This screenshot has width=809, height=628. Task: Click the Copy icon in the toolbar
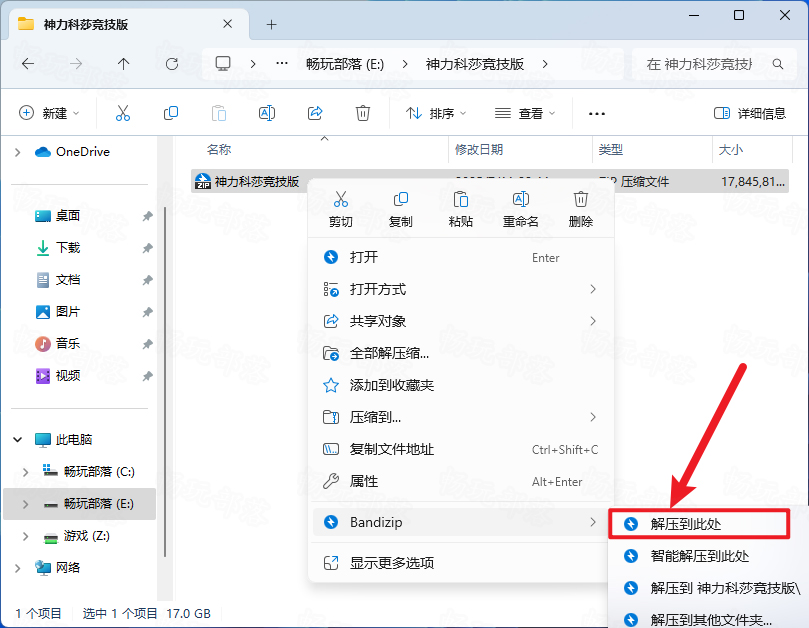point(171,113)
